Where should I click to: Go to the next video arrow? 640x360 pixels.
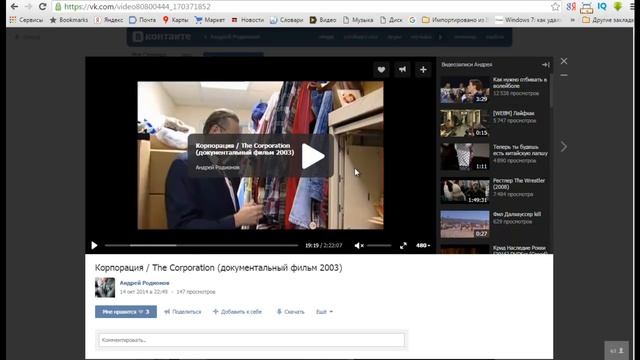pos(564,147)
